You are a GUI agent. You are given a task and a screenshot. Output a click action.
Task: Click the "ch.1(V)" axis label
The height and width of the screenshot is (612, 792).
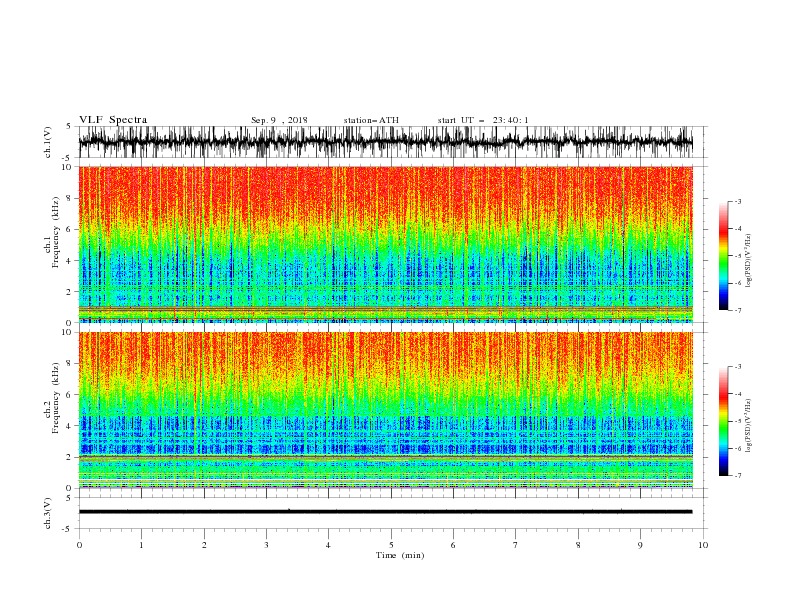coord(48,142)
